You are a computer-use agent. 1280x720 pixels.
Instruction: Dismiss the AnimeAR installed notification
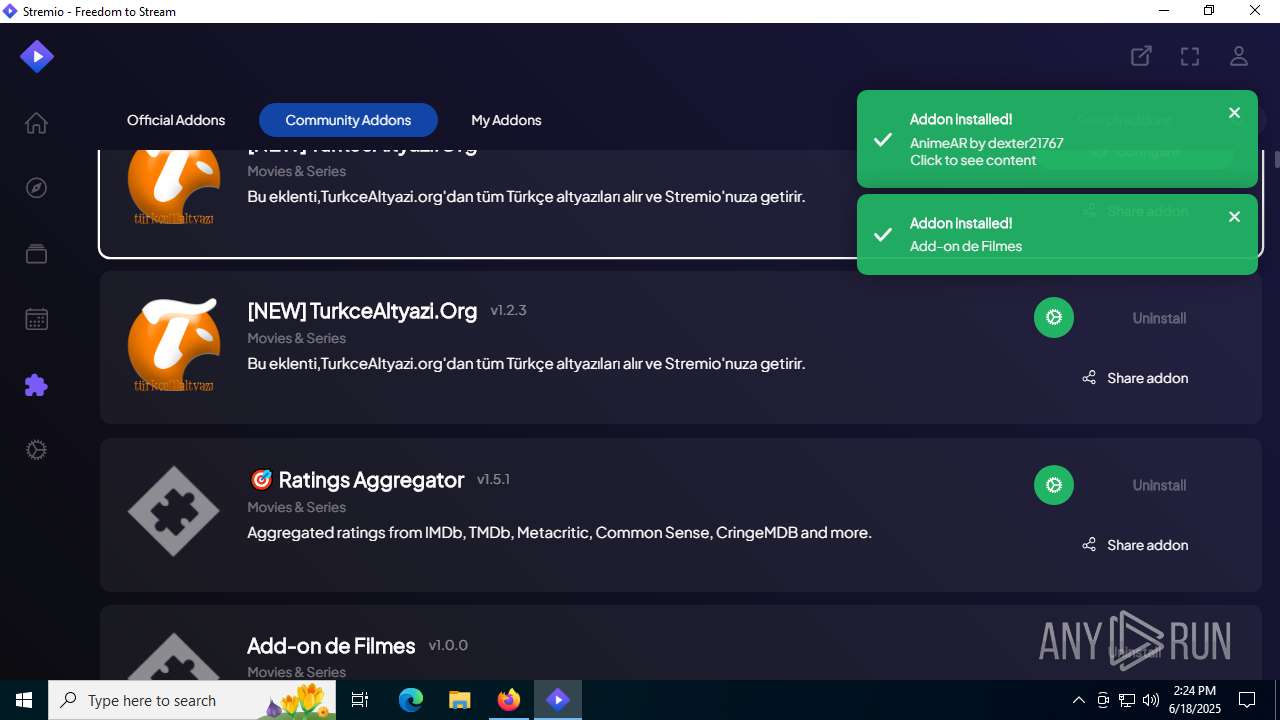tap(1234, 113)
